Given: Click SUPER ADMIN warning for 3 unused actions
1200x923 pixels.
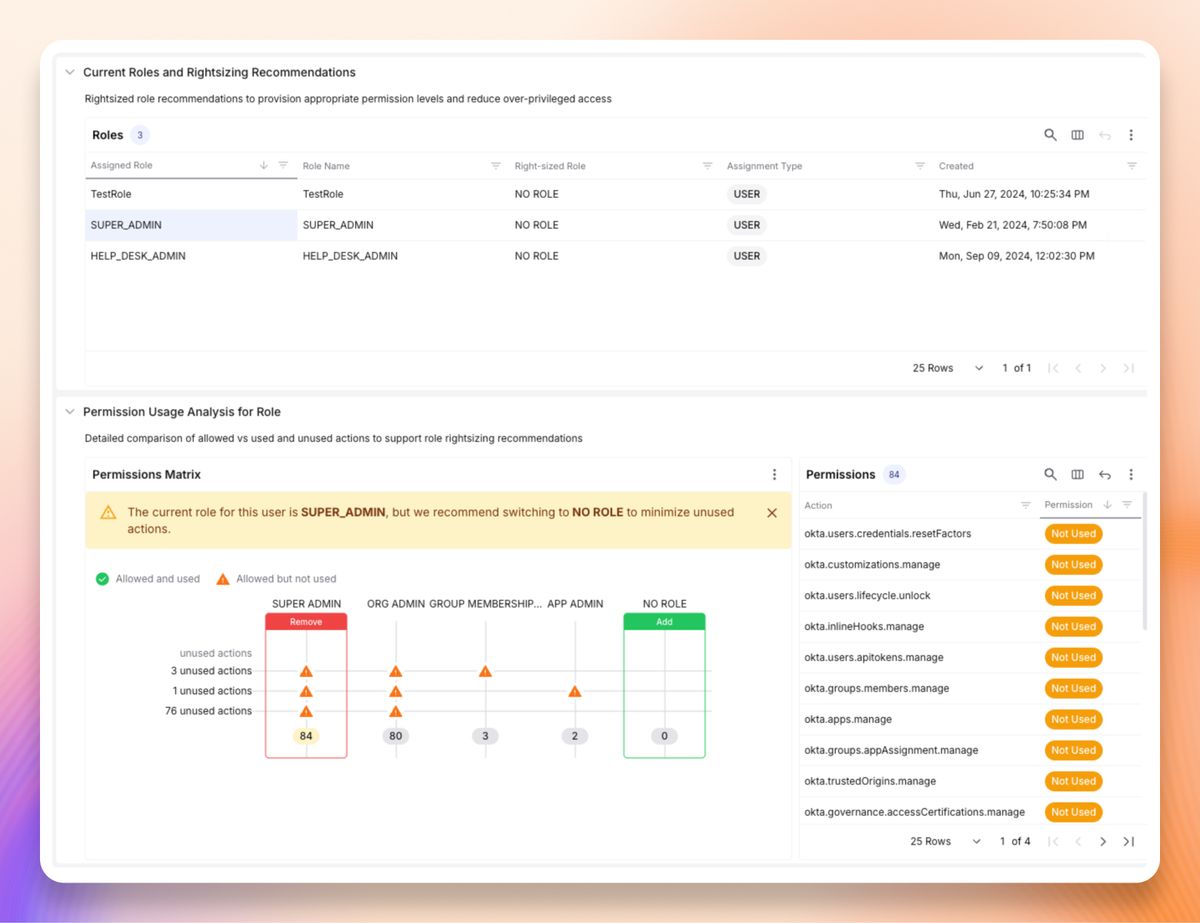Looking at the screenshot, I should tap(306, 671).
